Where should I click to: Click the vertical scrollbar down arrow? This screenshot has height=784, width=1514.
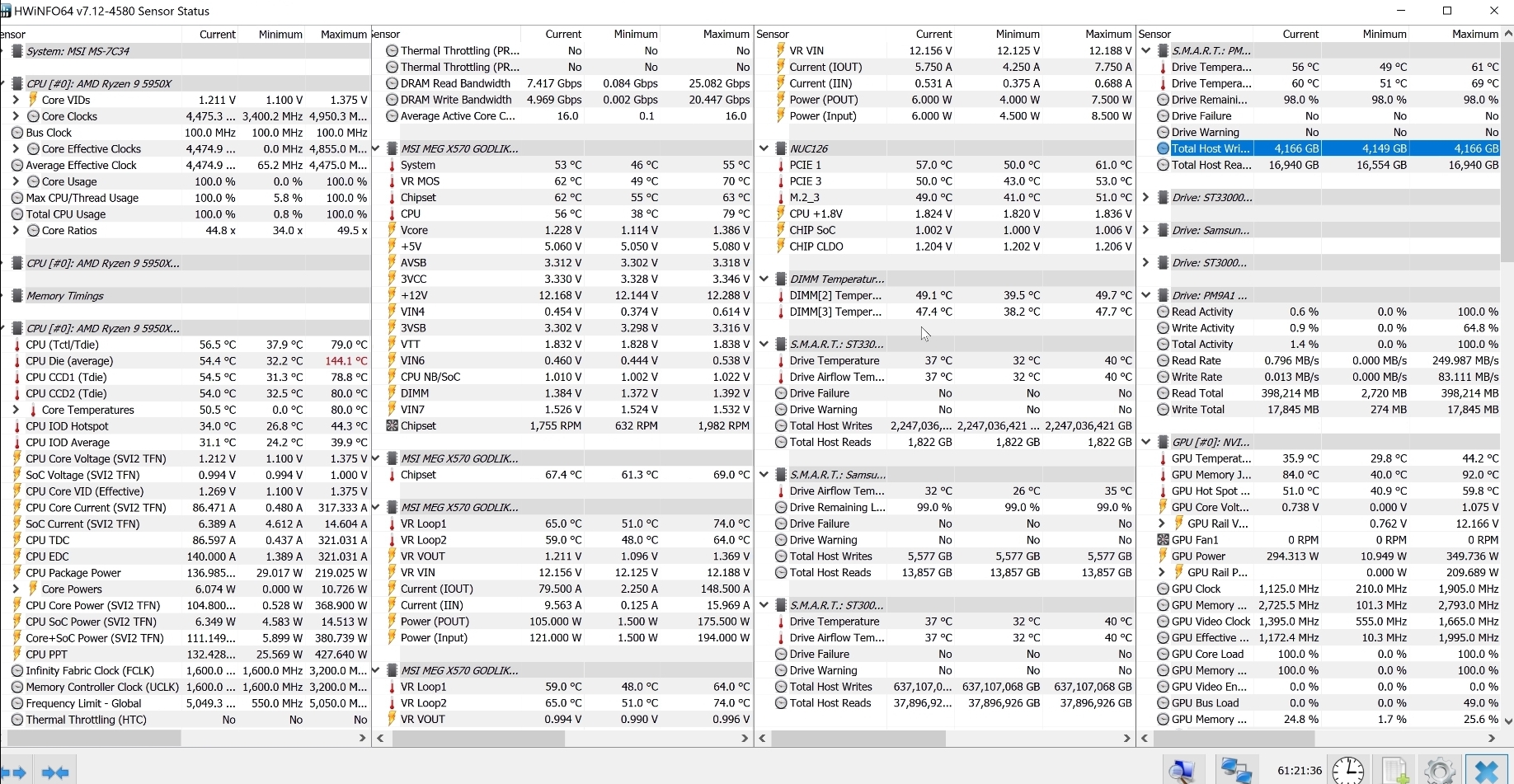coord(1508,721)
